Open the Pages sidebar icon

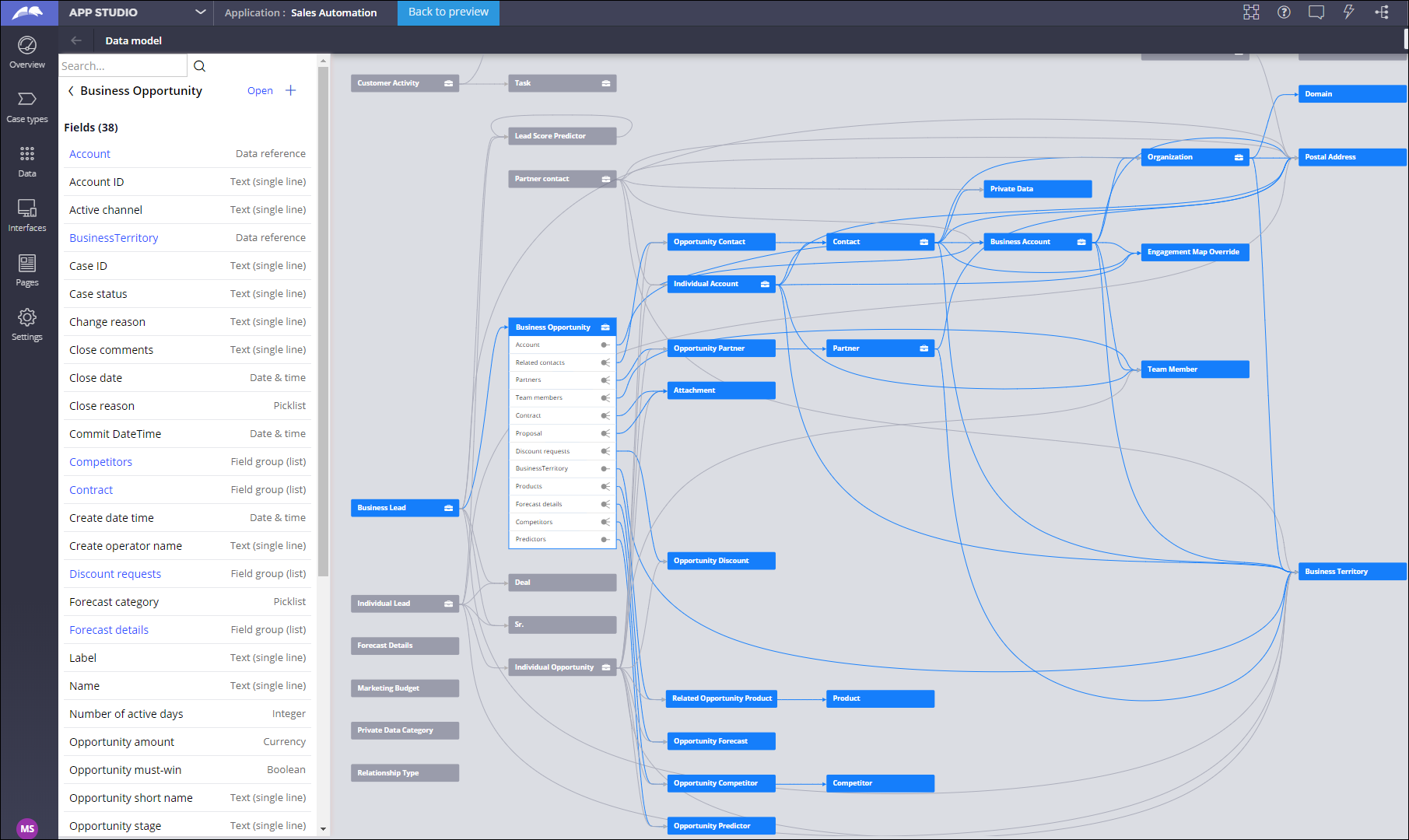[x=27, y=270]
